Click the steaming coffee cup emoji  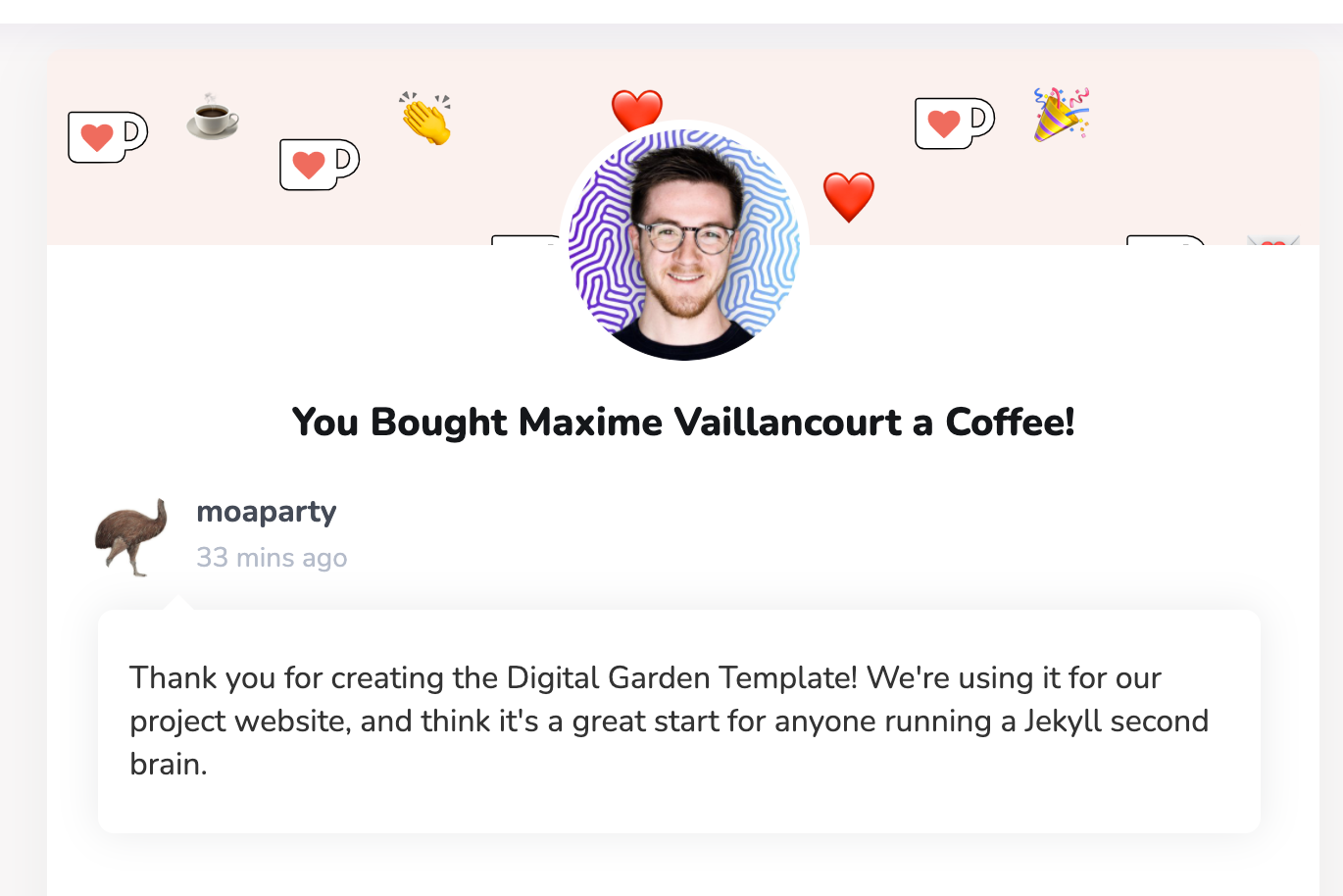point(213,117)
